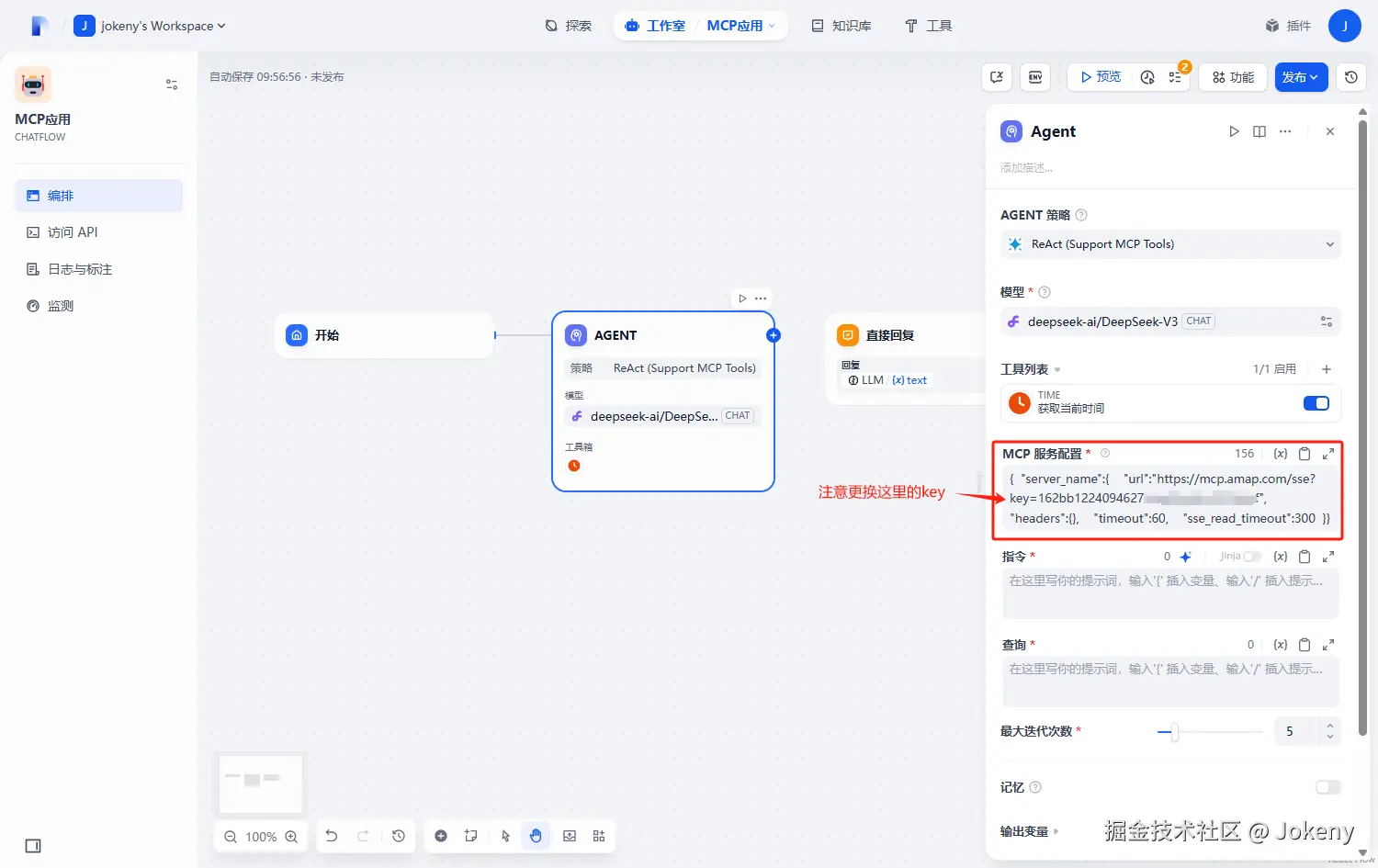
Task: Click the organize nodes layout icon
Action: click(x=599, y=836)
